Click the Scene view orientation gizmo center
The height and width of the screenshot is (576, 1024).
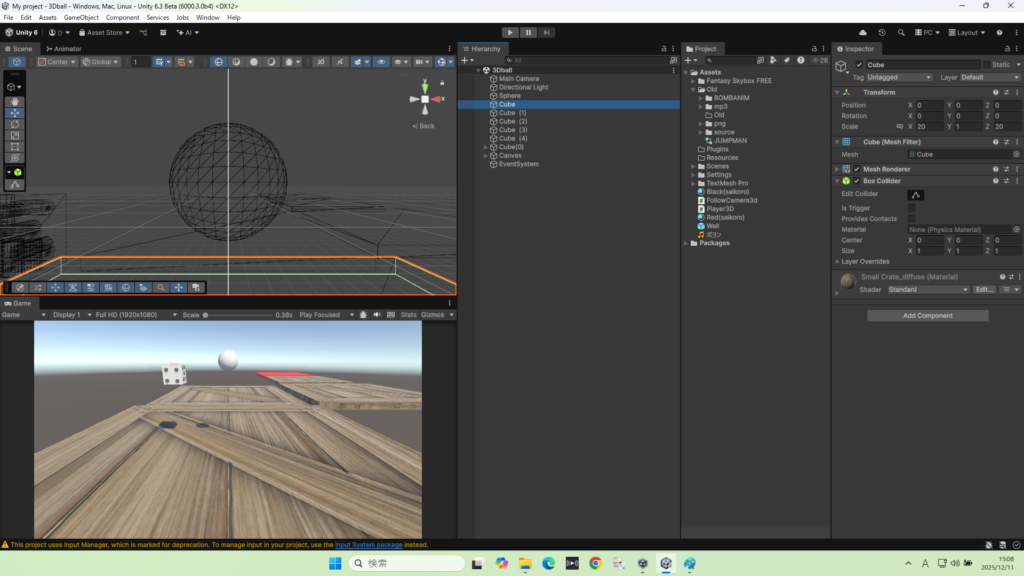coord(425,99)
